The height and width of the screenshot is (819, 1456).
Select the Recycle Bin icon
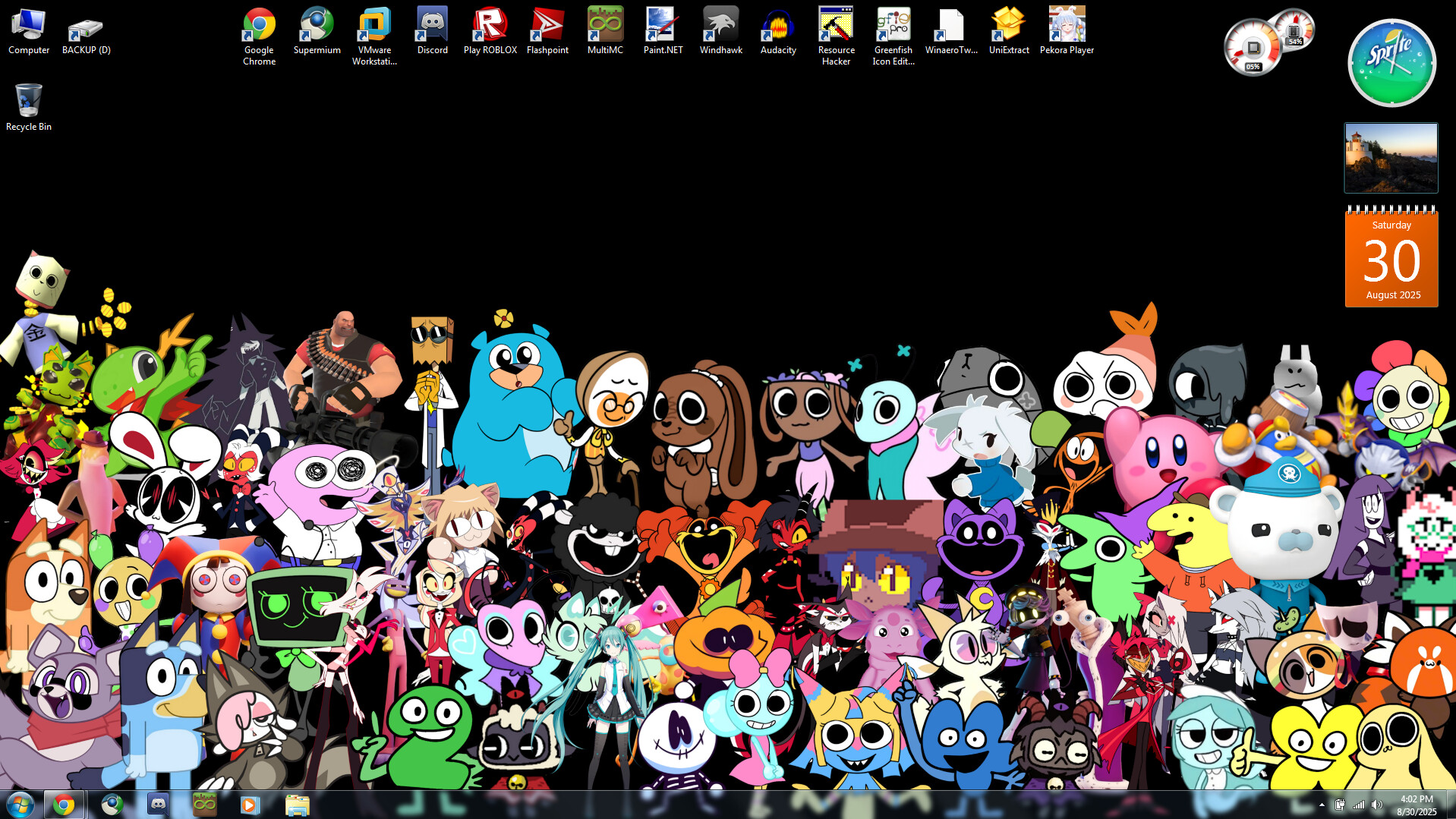tap(29, 102)
